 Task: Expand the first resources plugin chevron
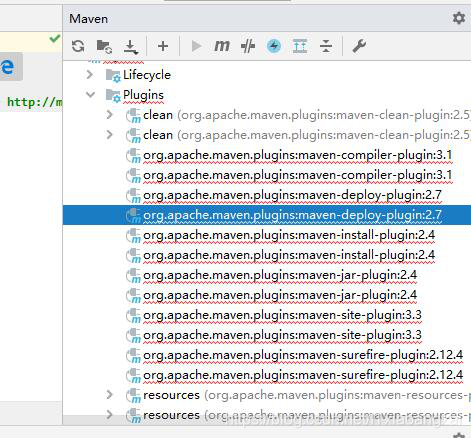109,395
